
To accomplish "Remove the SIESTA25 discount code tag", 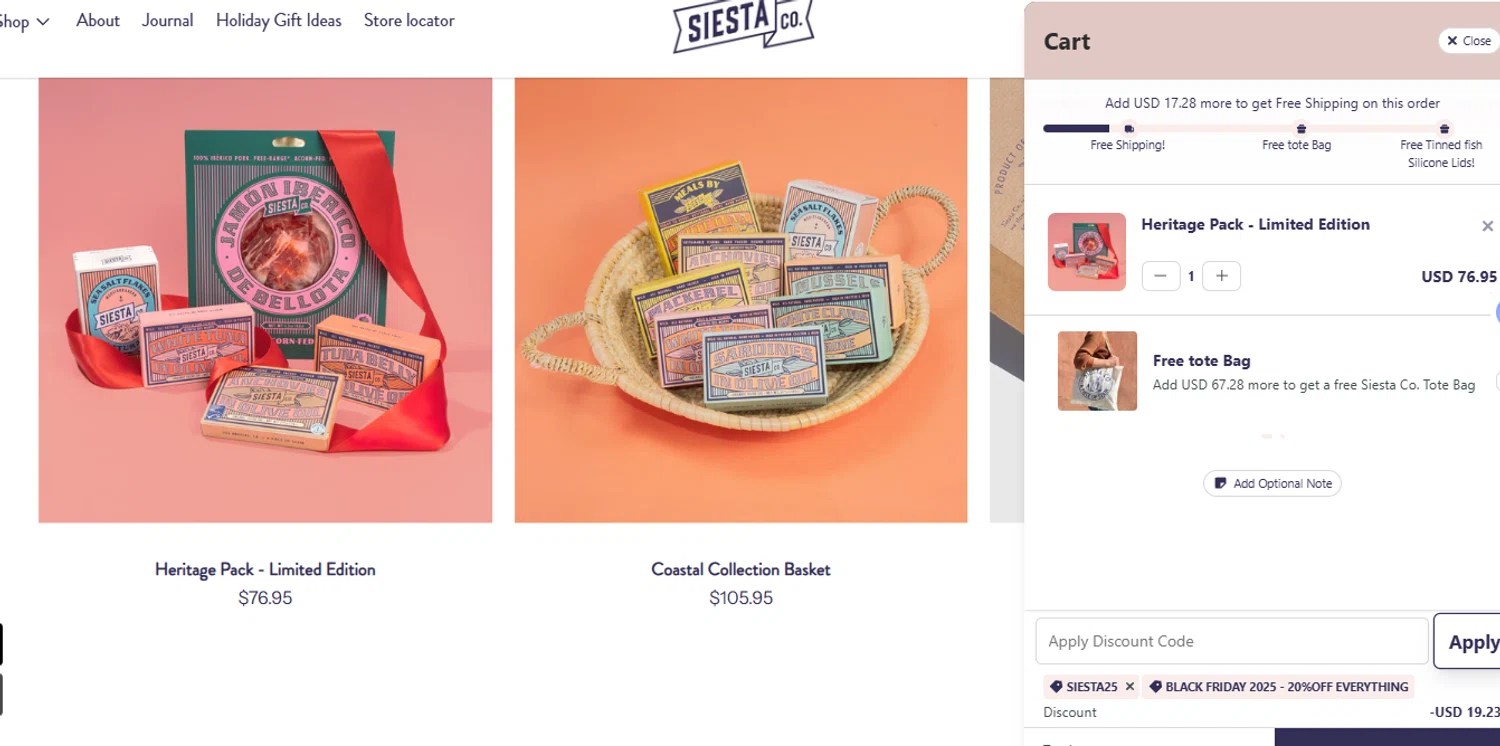I will click(1129, 687).
